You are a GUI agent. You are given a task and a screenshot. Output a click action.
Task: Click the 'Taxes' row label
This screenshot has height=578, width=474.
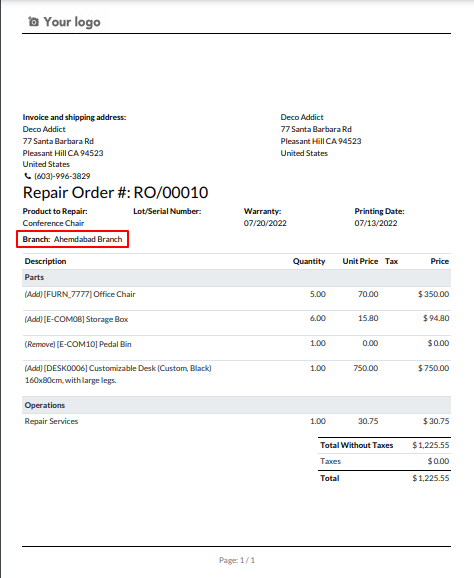[x=331, y=462]
